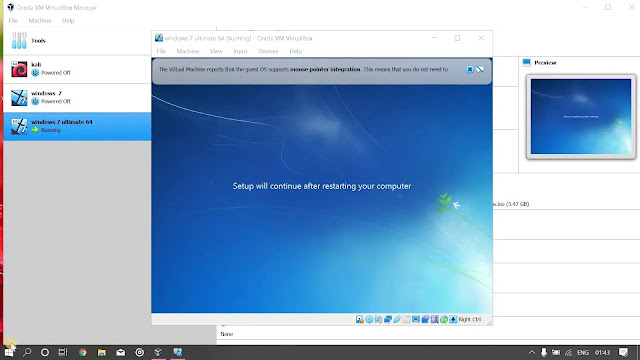The width and height of the screenshot is (640, 360).
Task: Open taskbar search
Action: pyautogui.click(x=27, y=352)
